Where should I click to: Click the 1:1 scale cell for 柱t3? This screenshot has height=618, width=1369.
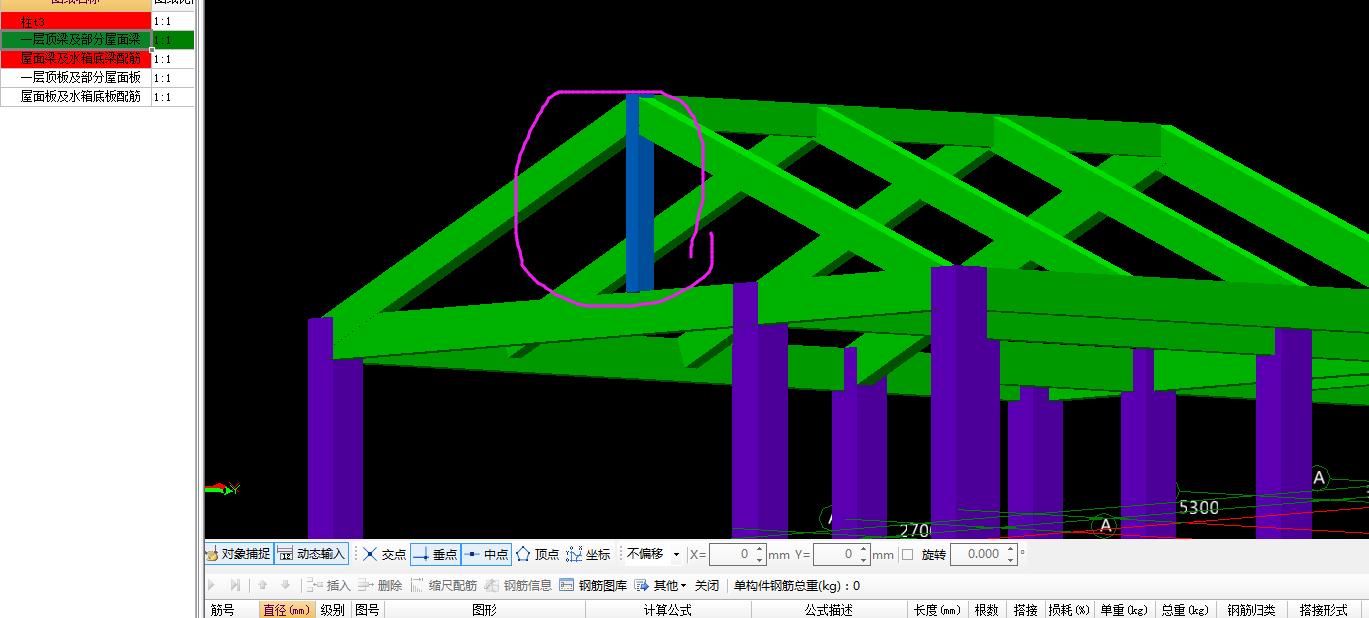(x=173, y=21)
